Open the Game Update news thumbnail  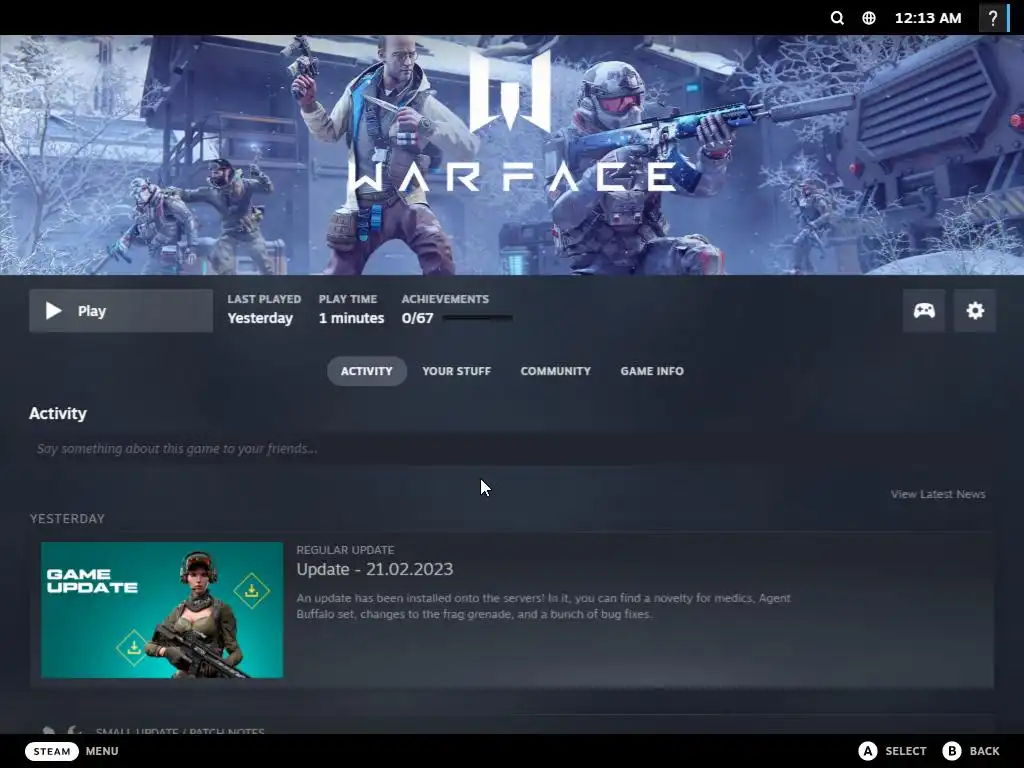pyautogui.click(x=162, y=610)
